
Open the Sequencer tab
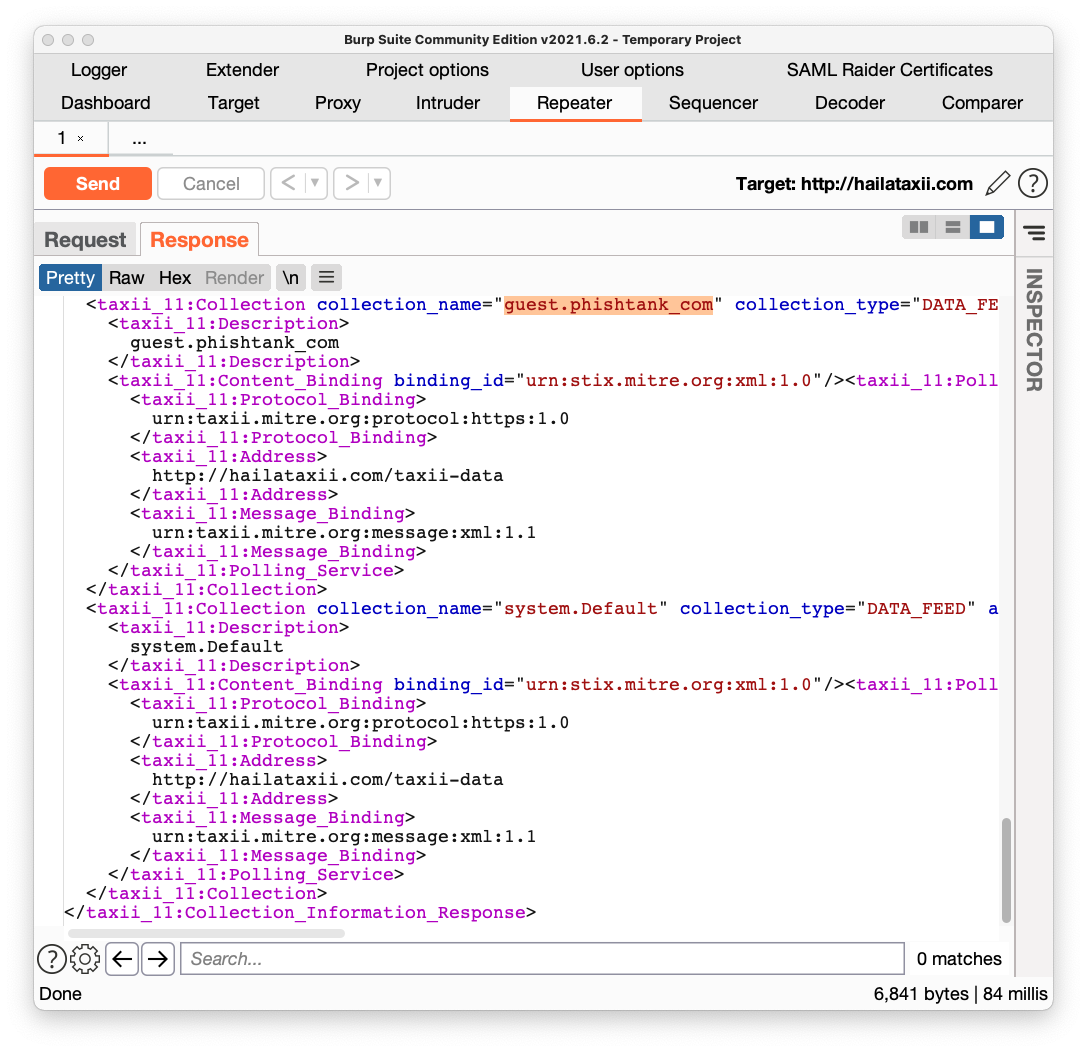pos(713,103)
